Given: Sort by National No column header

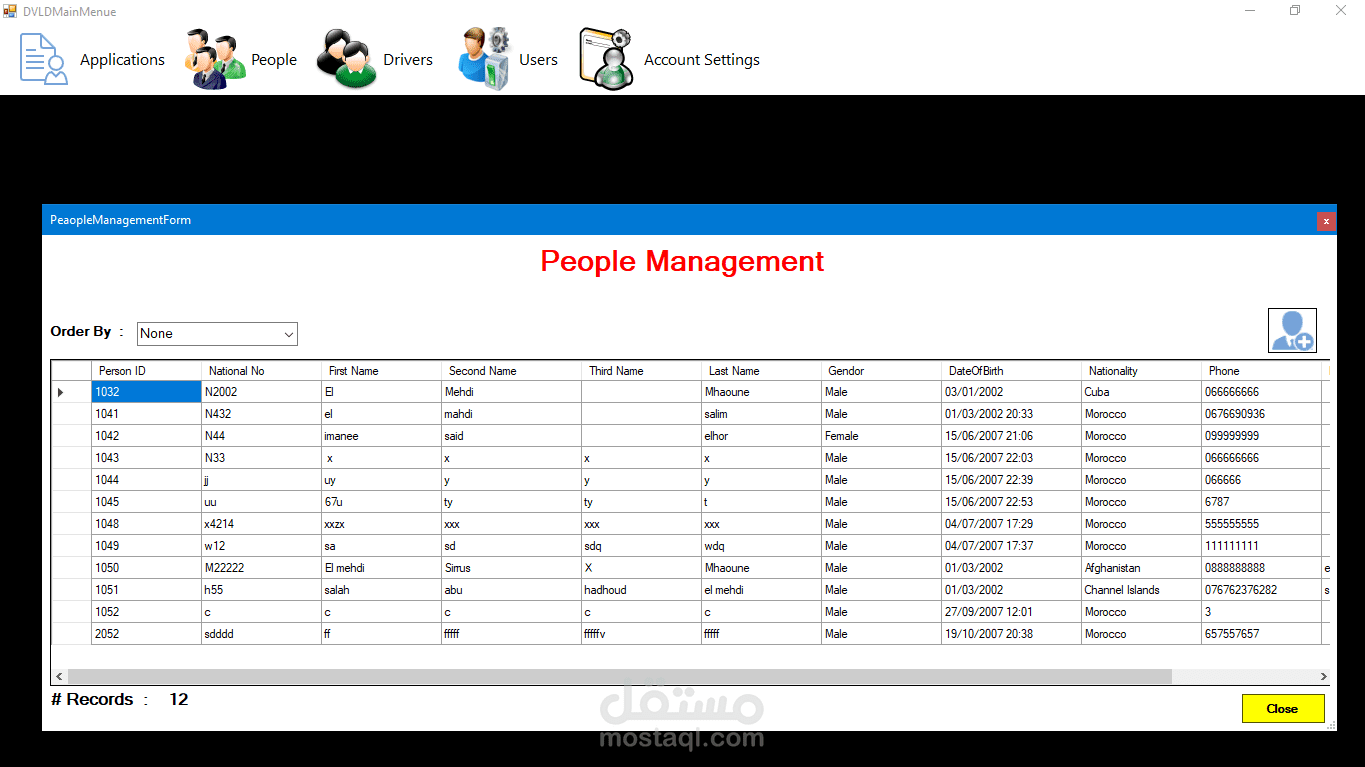Looking at the screenshot, I should coord(261,371).
